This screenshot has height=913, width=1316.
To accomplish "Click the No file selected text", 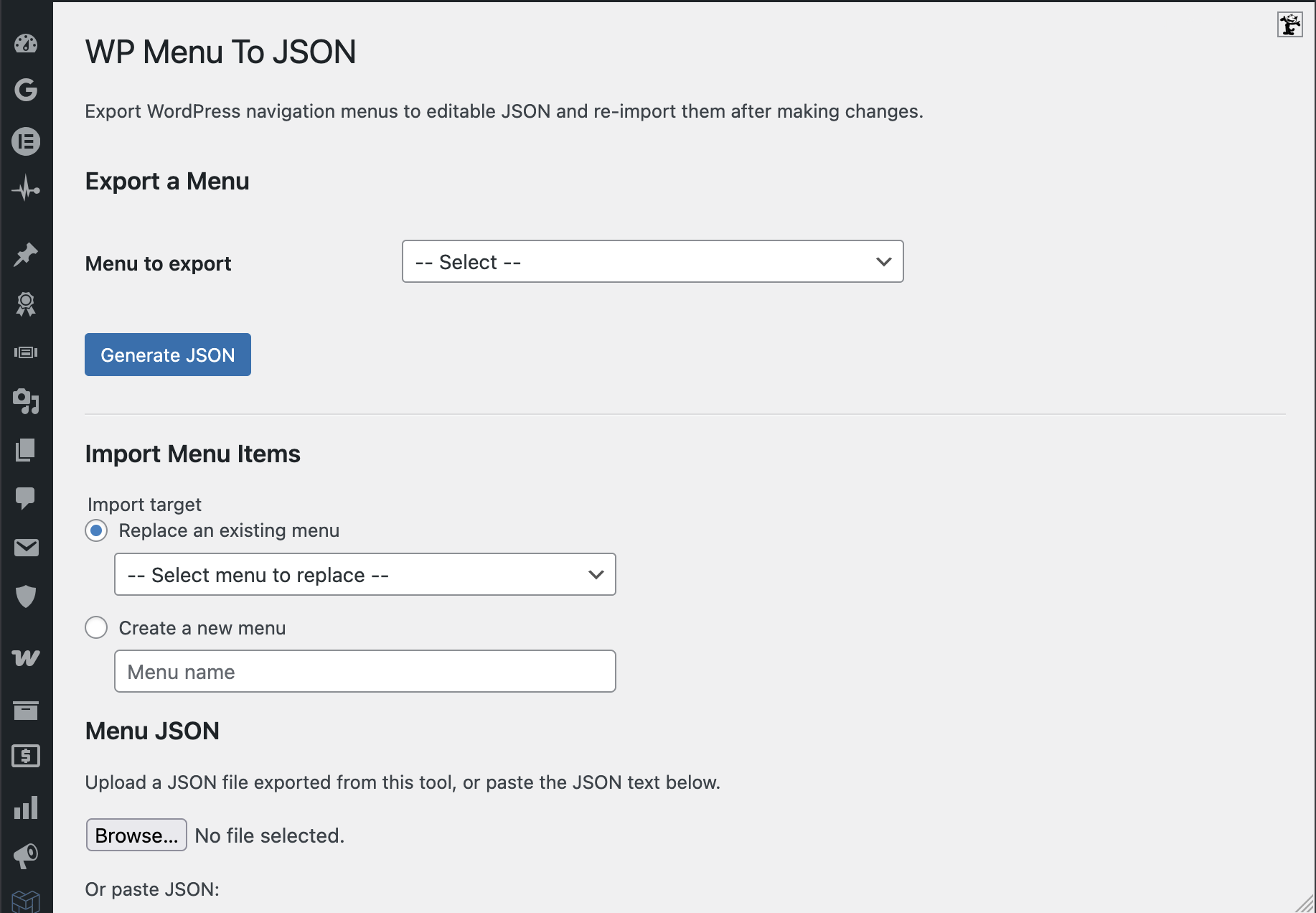I will pyautogui.click(x=270, y=835).
